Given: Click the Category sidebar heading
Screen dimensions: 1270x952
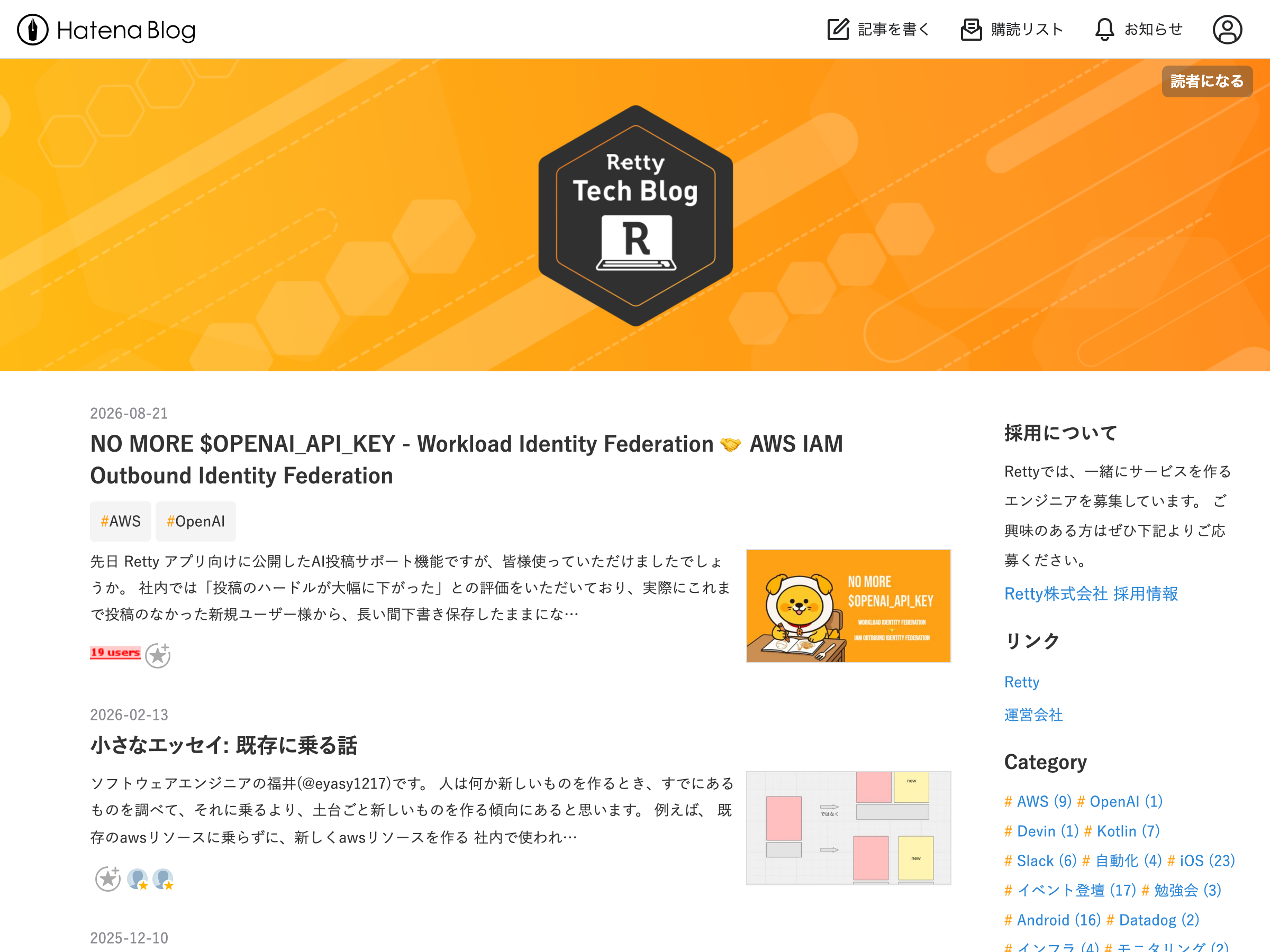Looking at the screenshot, I should tap(1046, 762).
